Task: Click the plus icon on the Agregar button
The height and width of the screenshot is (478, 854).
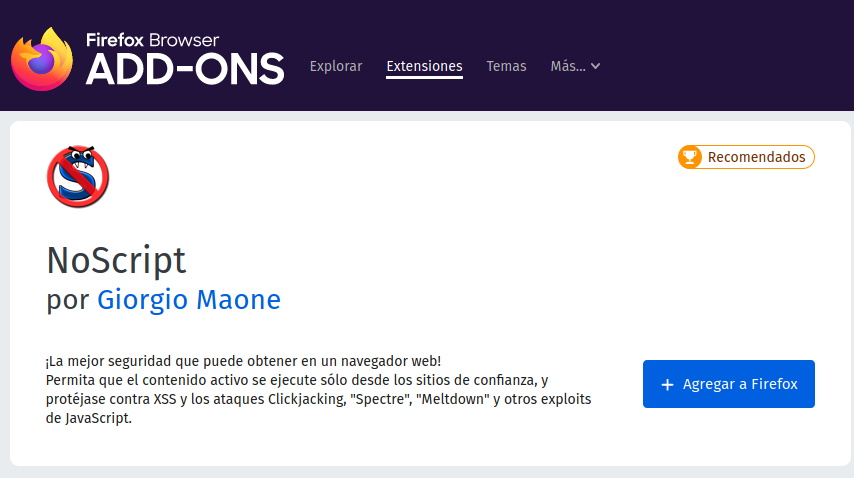Action: (x=667, y=385)
